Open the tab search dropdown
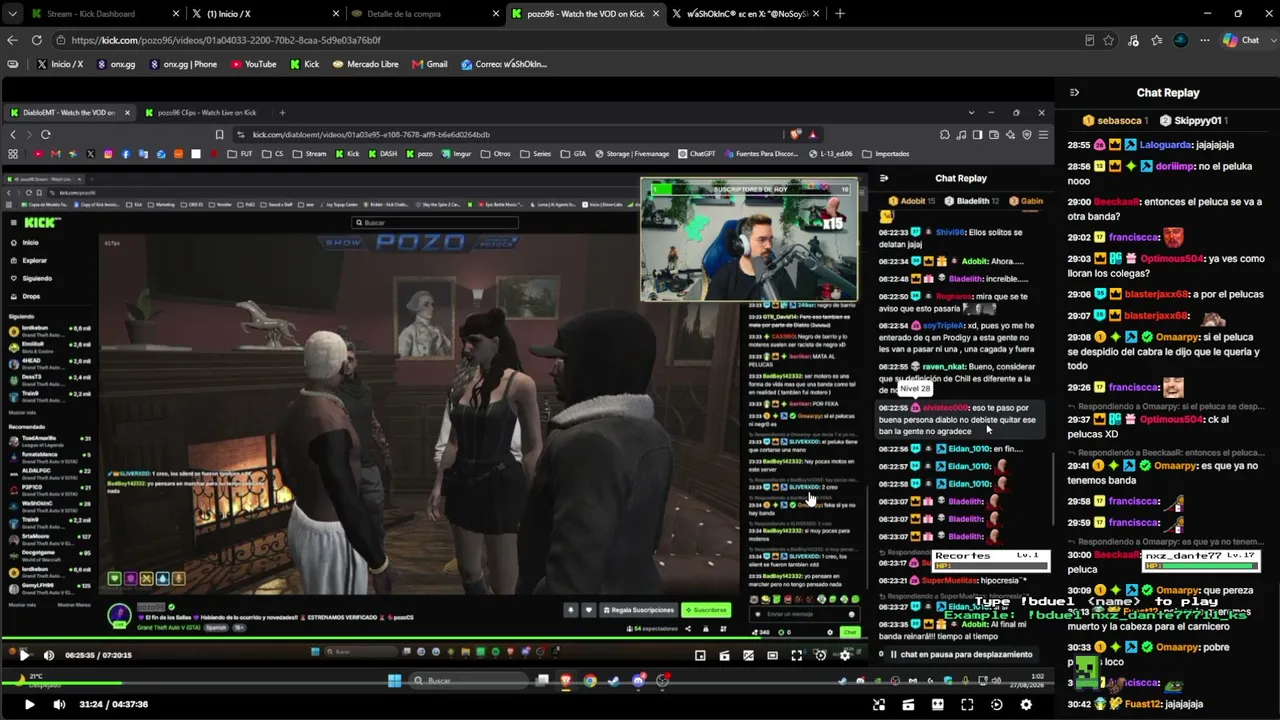 (12, 14)
